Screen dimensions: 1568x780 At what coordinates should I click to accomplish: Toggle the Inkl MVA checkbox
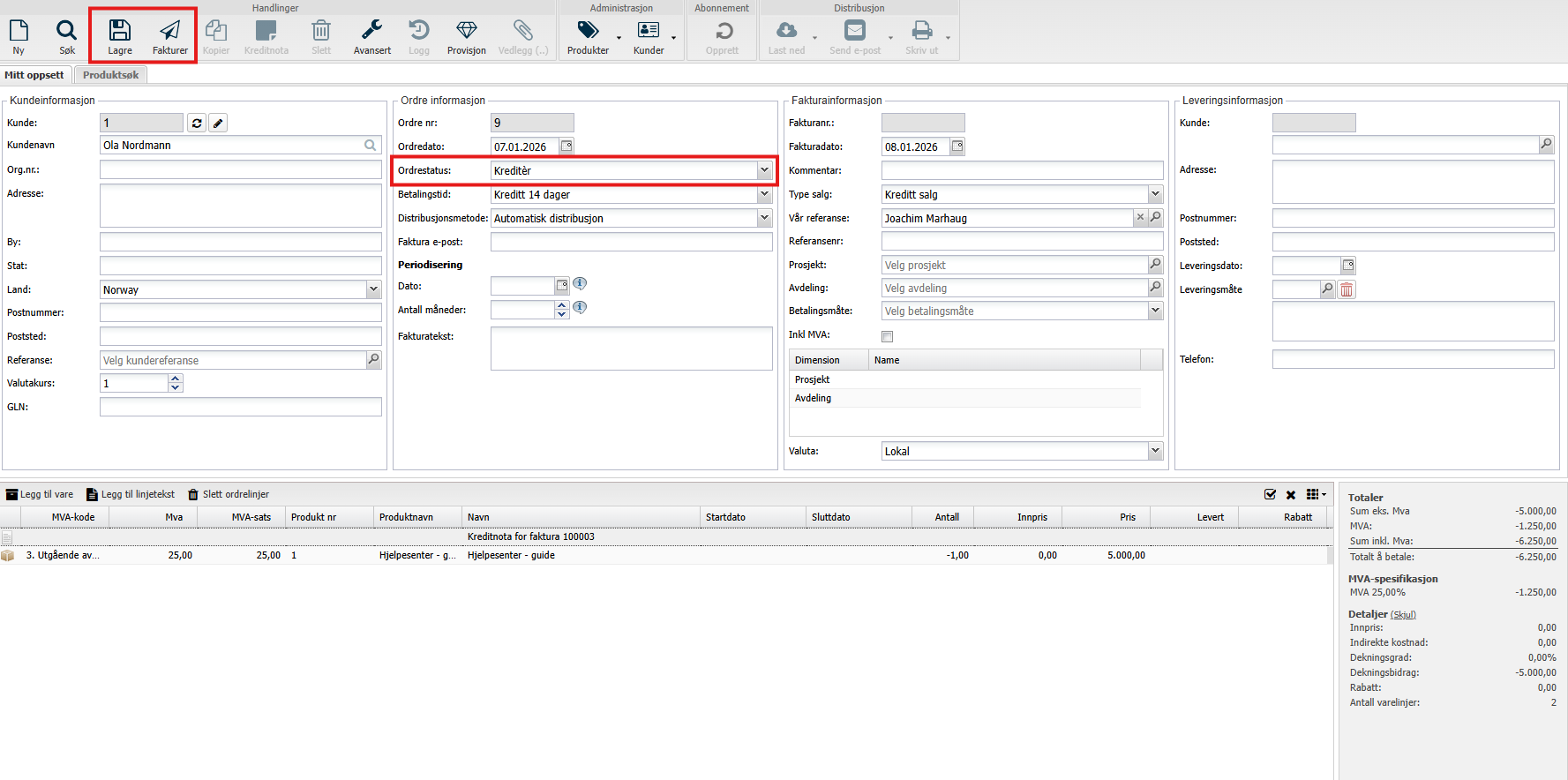point(887,336)
